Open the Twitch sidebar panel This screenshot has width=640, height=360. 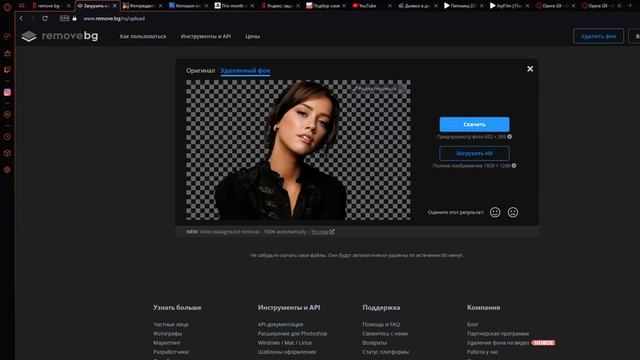coord(7,70)
